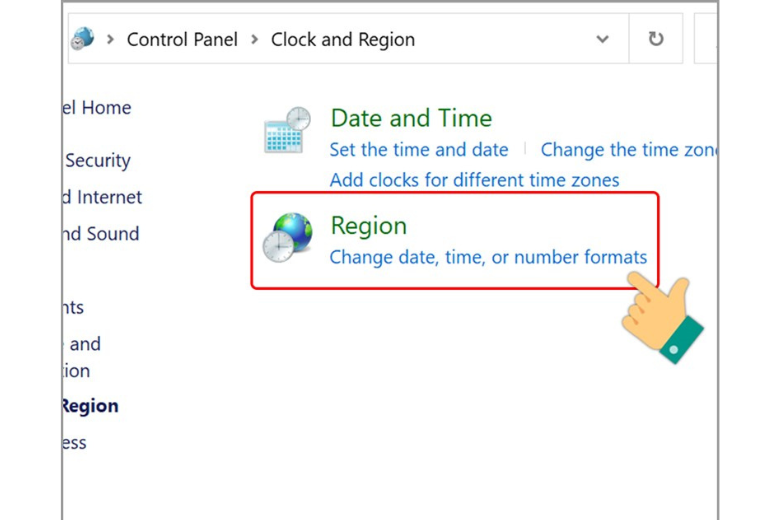Open the Sound category in sidebar

pos(101,234)
